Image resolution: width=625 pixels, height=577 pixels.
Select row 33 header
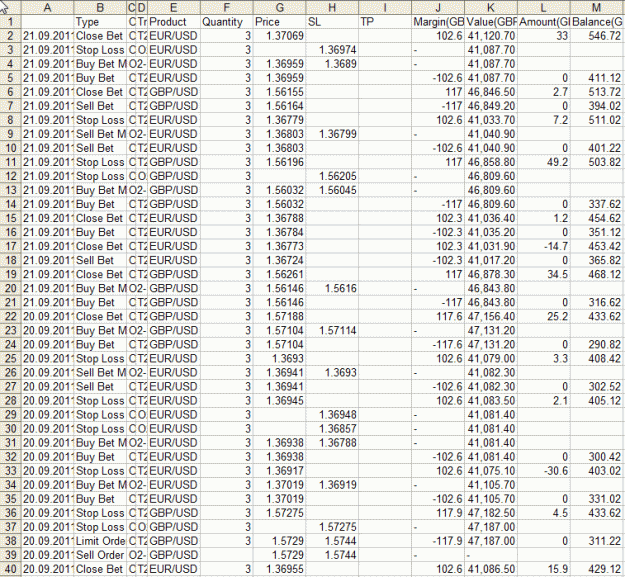10,471
